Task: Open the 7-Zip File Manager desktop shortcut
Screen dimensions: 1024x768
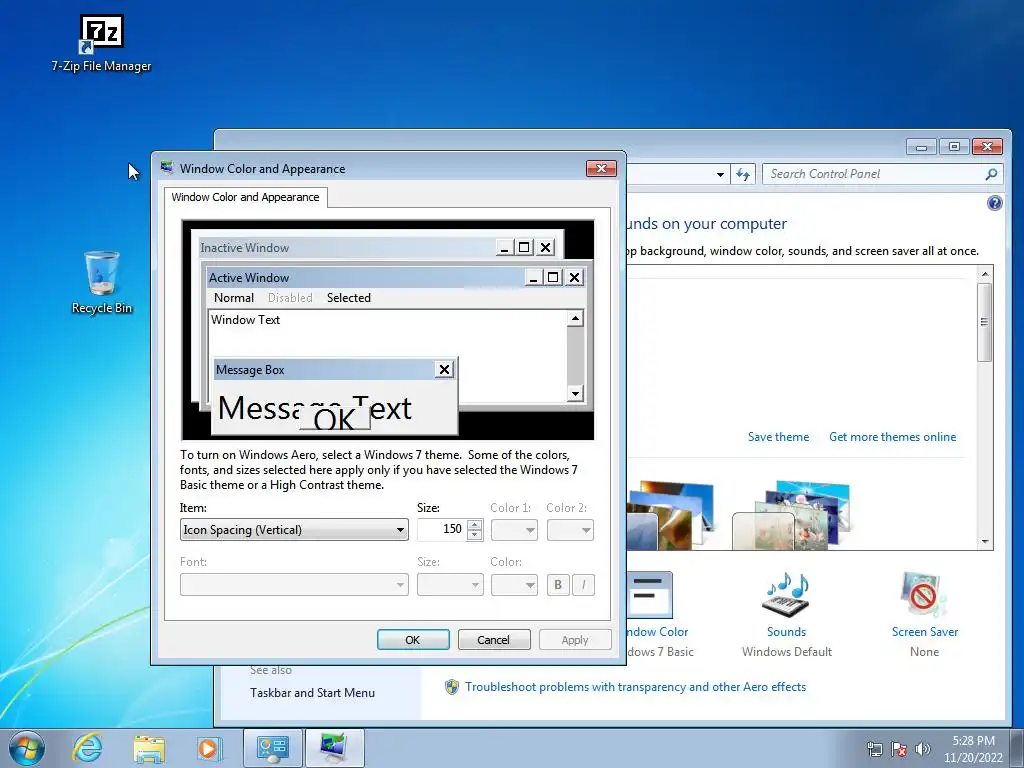Action: (101, 42)
